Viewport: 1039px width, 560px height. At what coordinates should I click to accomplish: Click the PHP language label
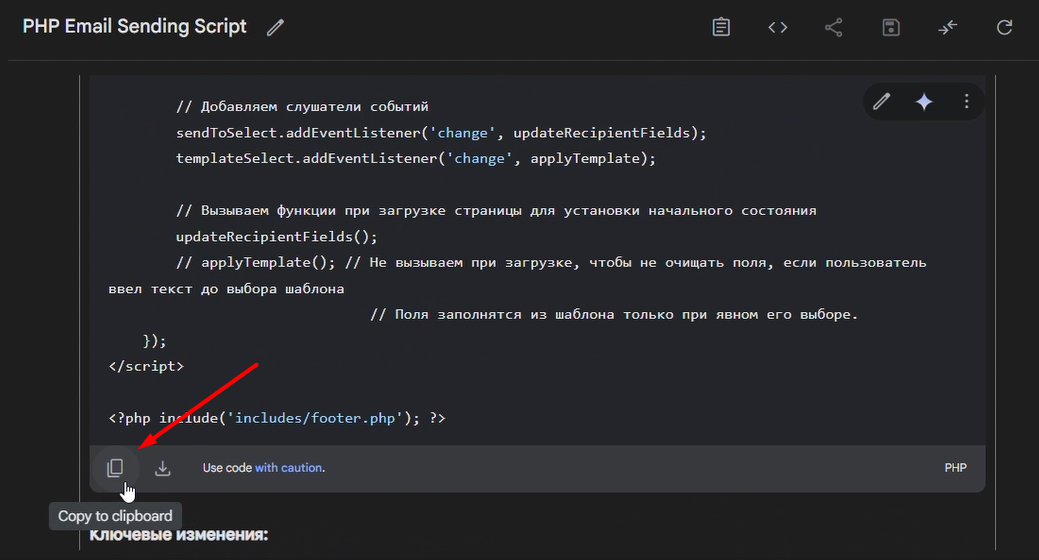click(955, 468)
